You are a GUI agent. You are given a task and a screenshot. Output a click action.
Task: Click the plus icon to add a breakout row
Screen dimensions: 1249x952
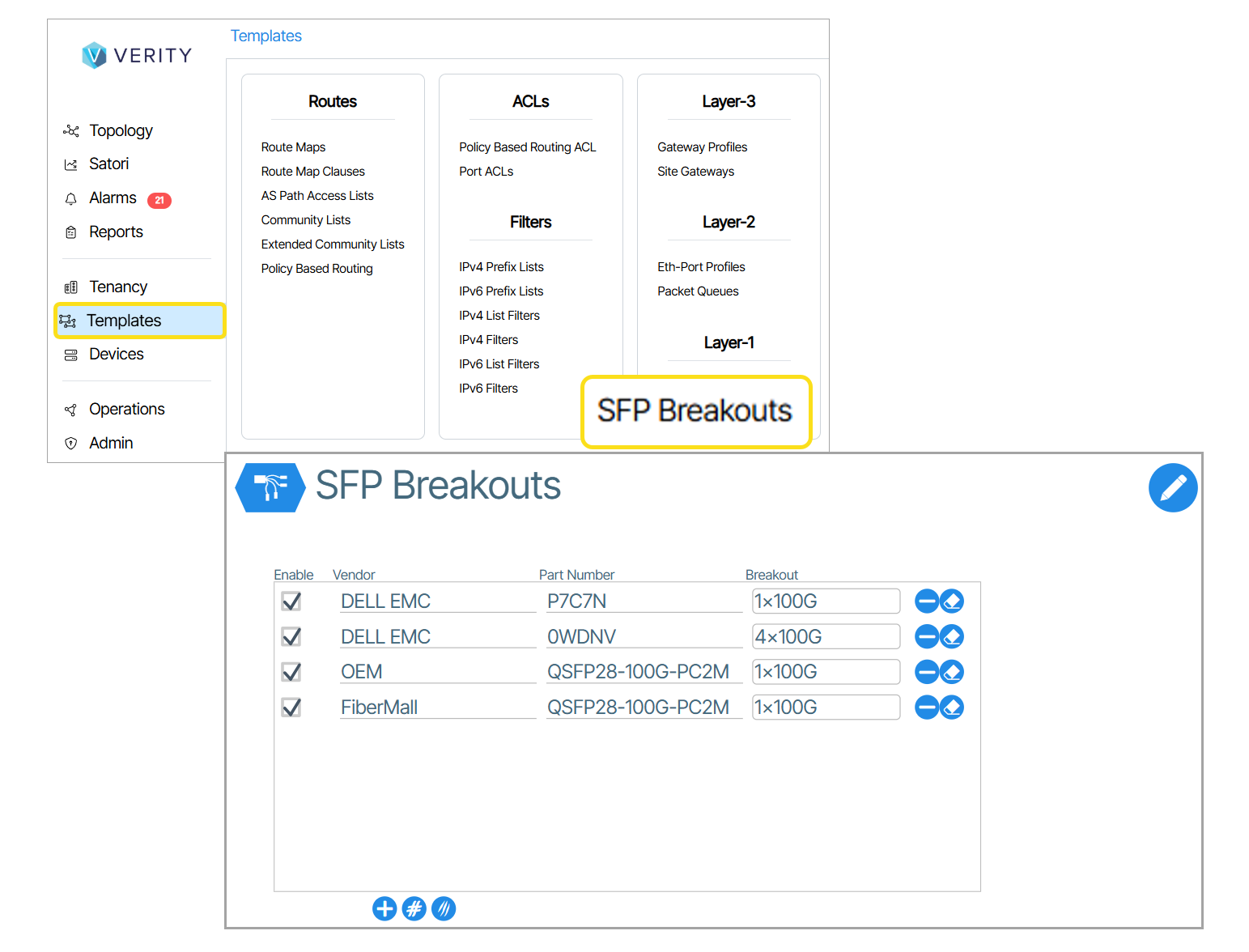click(x=384, y=908)
